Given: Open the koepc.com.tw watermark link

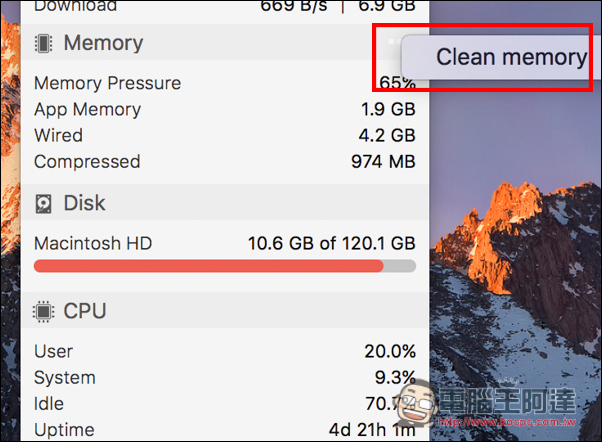Looking at the screenshot, I should pos(507,422).
